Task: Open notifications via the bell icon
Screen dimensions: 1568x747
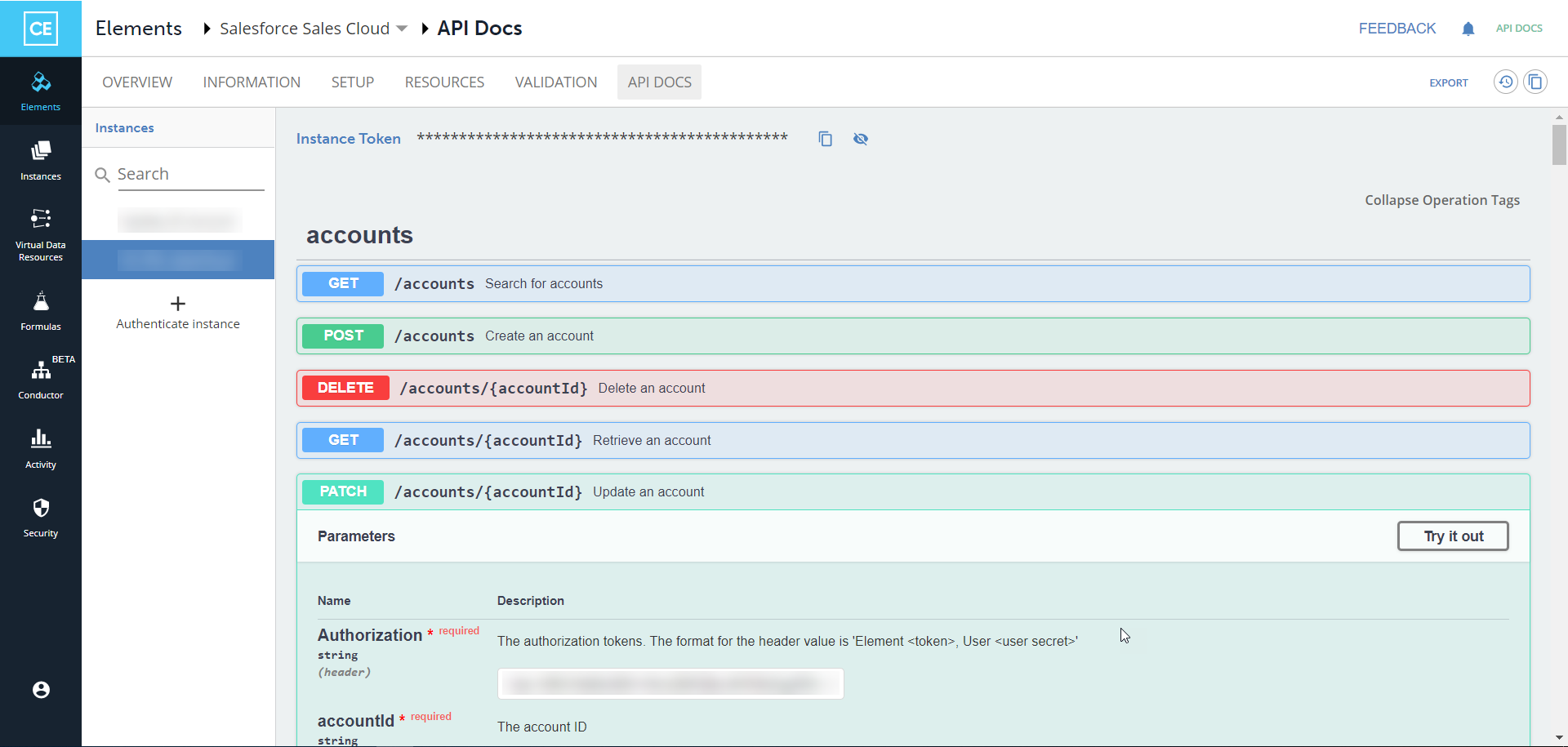Action: pyautogui.click(x=1468, y=29)
